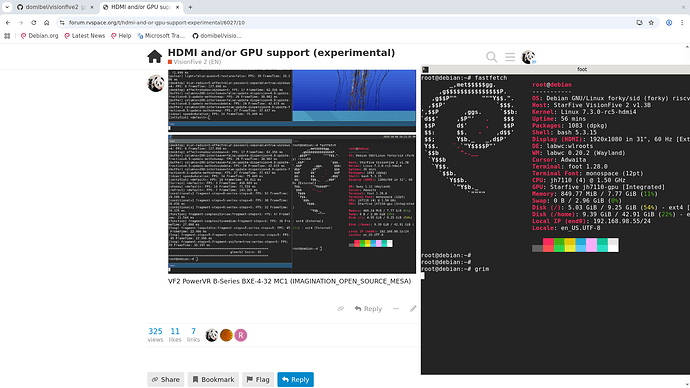The width and height of the screenshot is (690, 388).
Task: Open the forum hamburger menu
Action: (510, 57)
